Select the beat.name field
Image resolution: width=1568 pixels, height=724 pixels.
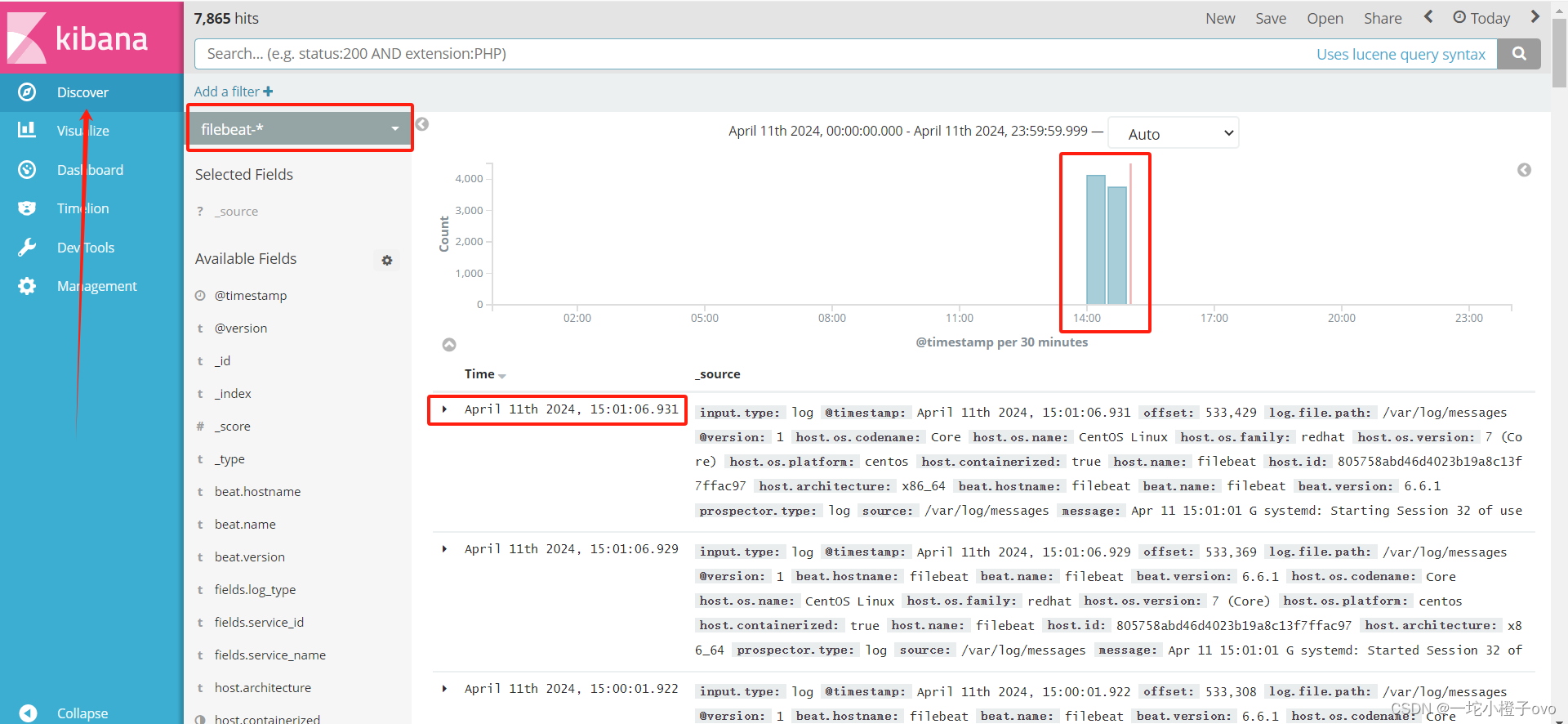tap(245, 525)
